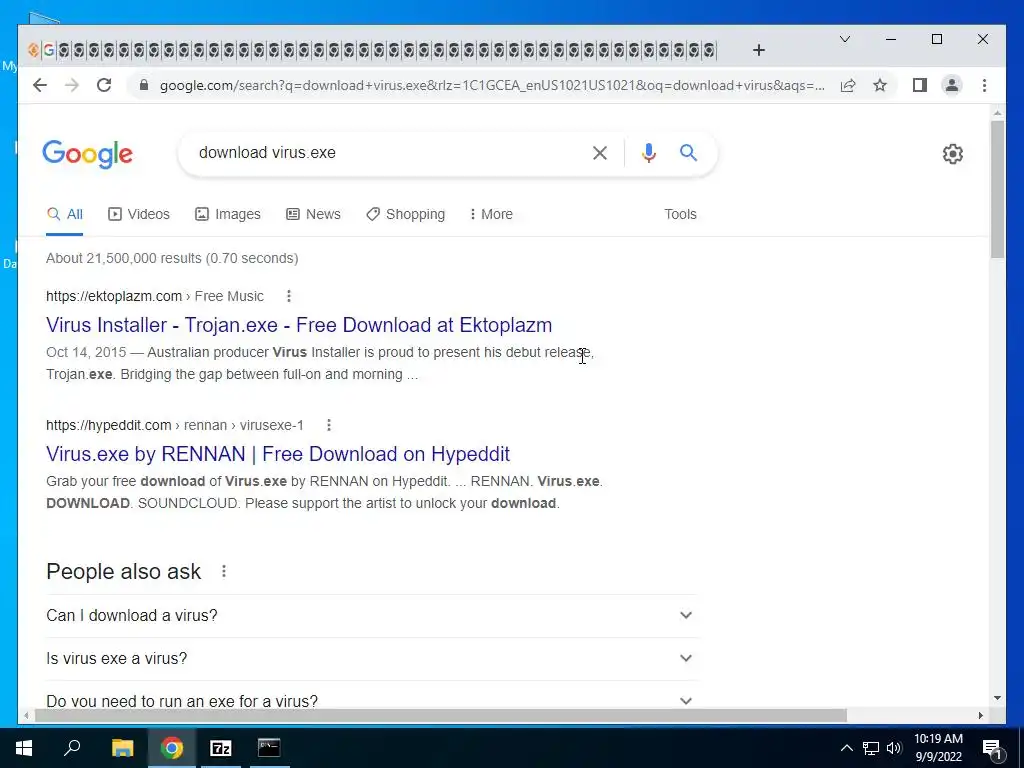Go to Google home via logo
The width and height of the screenshot is (1024, 768).
click(88, 154)
